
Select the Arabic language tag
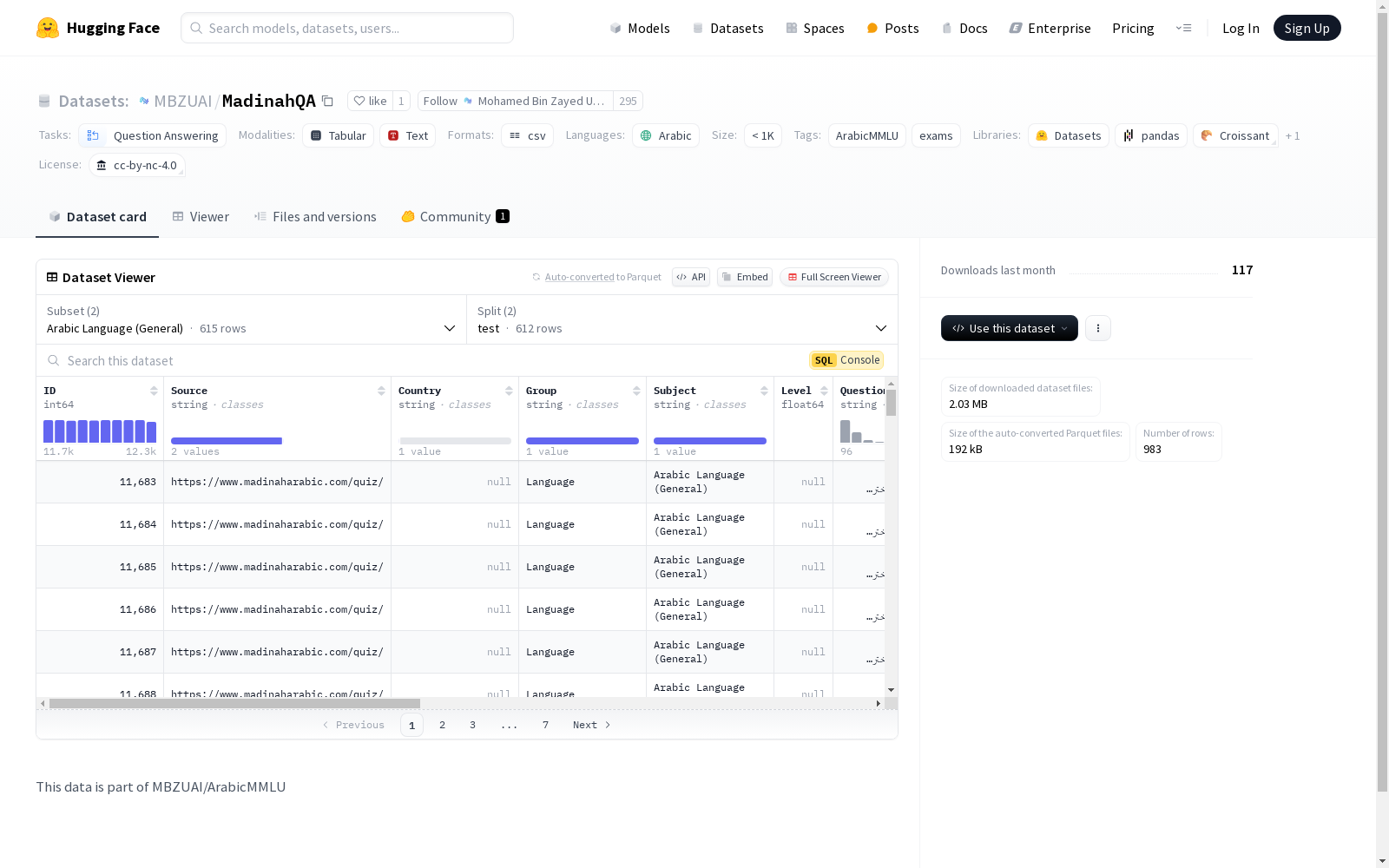[666, 135]
